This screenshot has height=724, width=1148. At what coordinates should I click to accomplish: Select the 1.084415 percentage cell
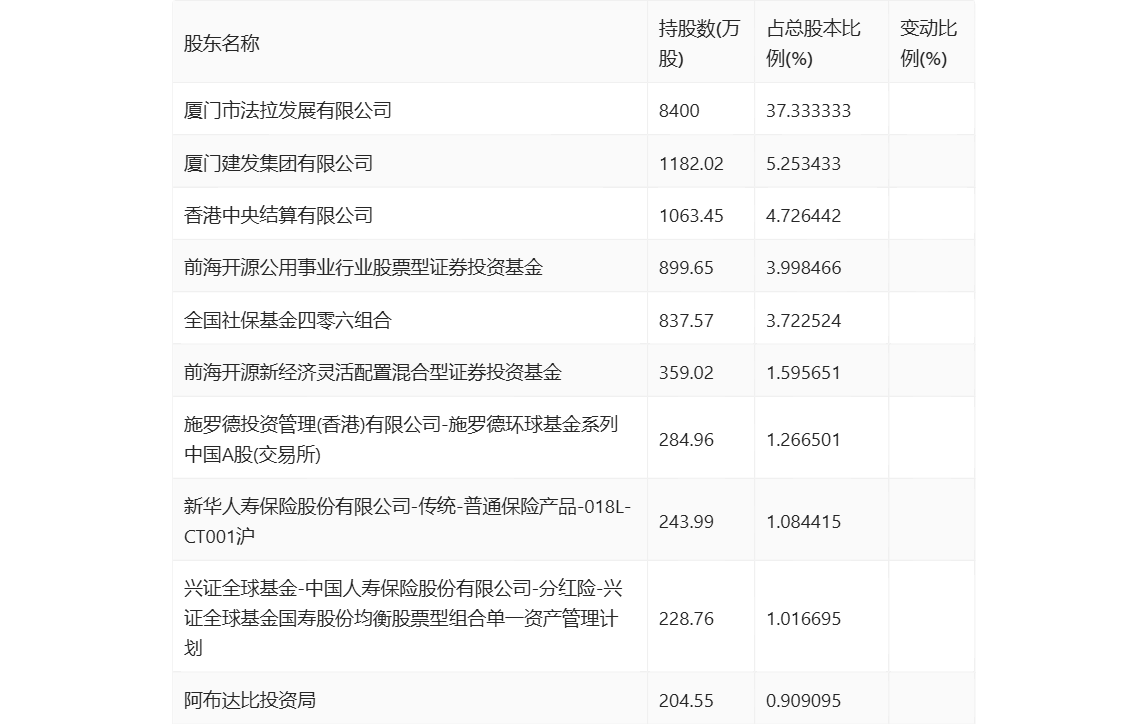point(803,521)
